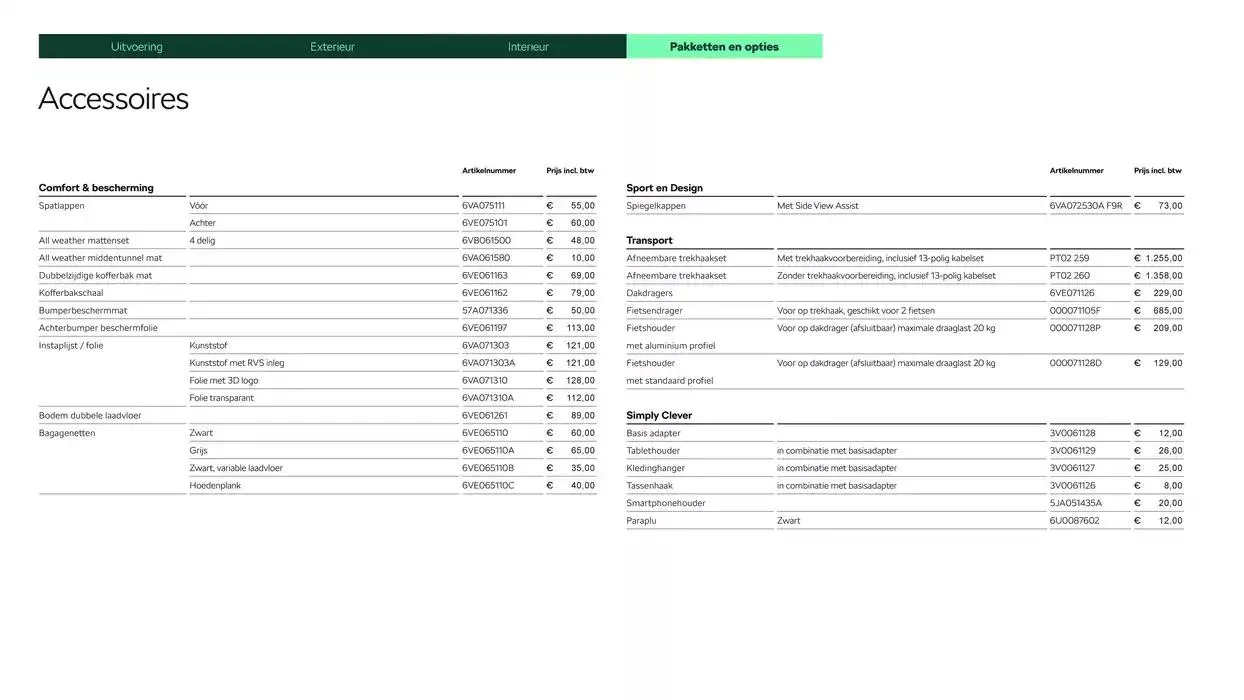This screenshot has width=1244, height=700.
Task: Select the Bagagenetten Zwart variant
Action: coord(200,432)
